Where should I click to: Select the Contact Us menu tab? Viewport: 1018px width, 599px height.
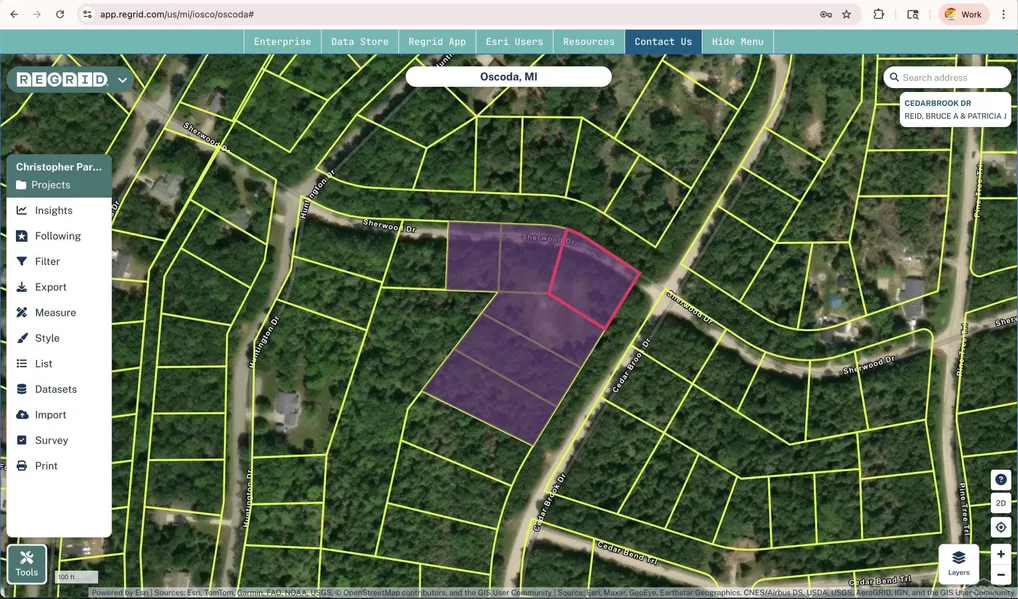(662, 42)
